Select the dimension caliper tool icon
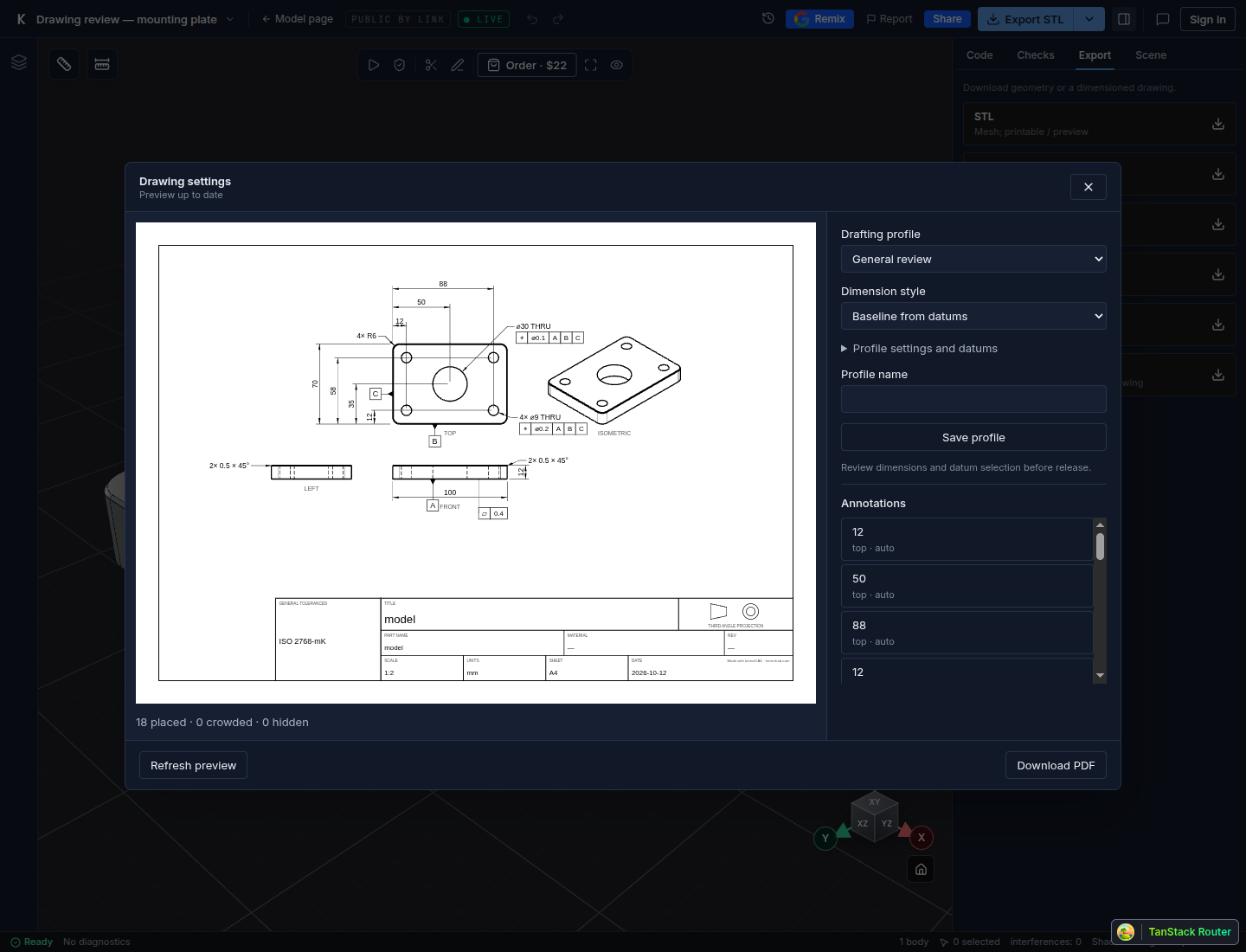 tap(102, 64)
